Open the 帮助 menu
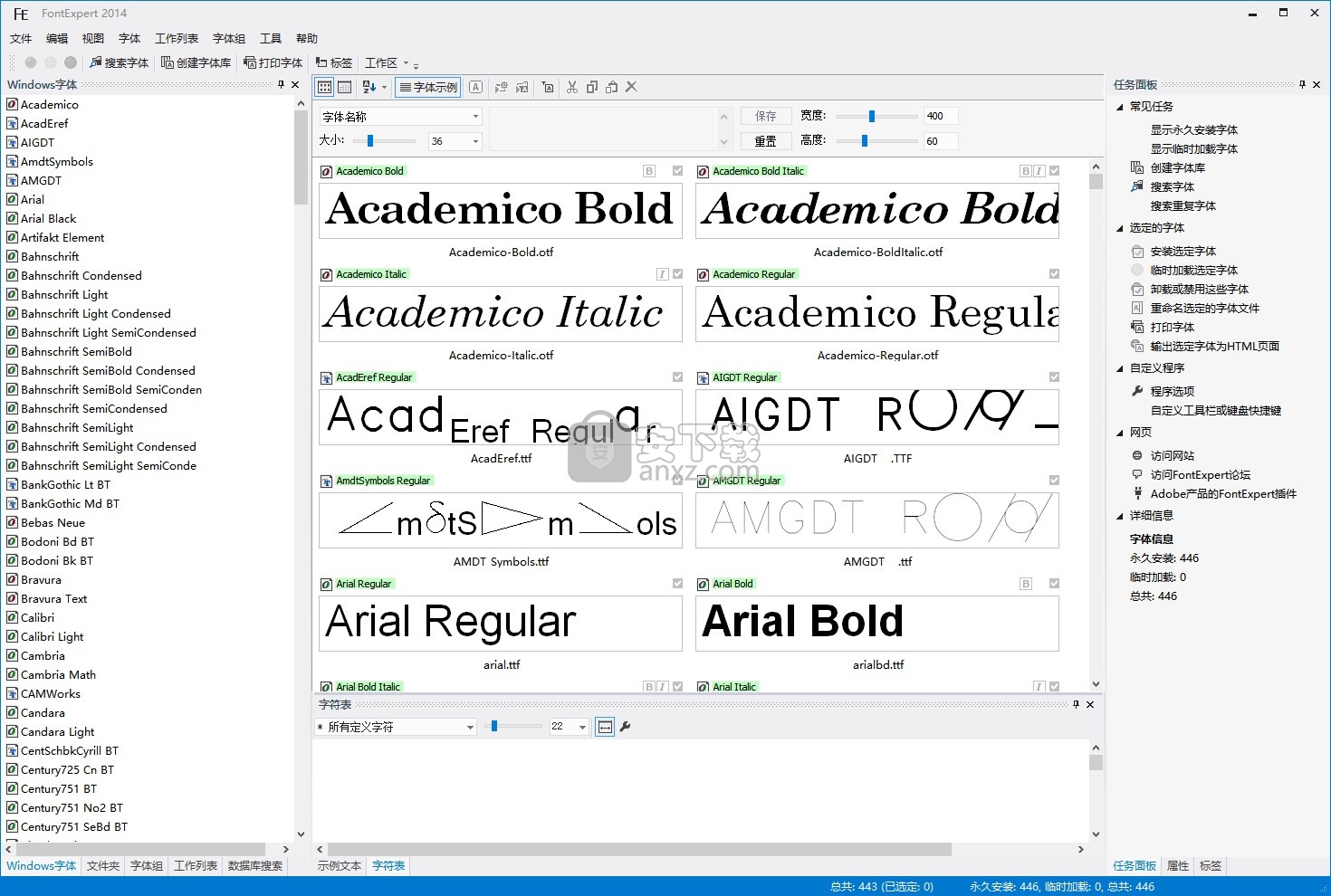 click(x=307, y=38)
